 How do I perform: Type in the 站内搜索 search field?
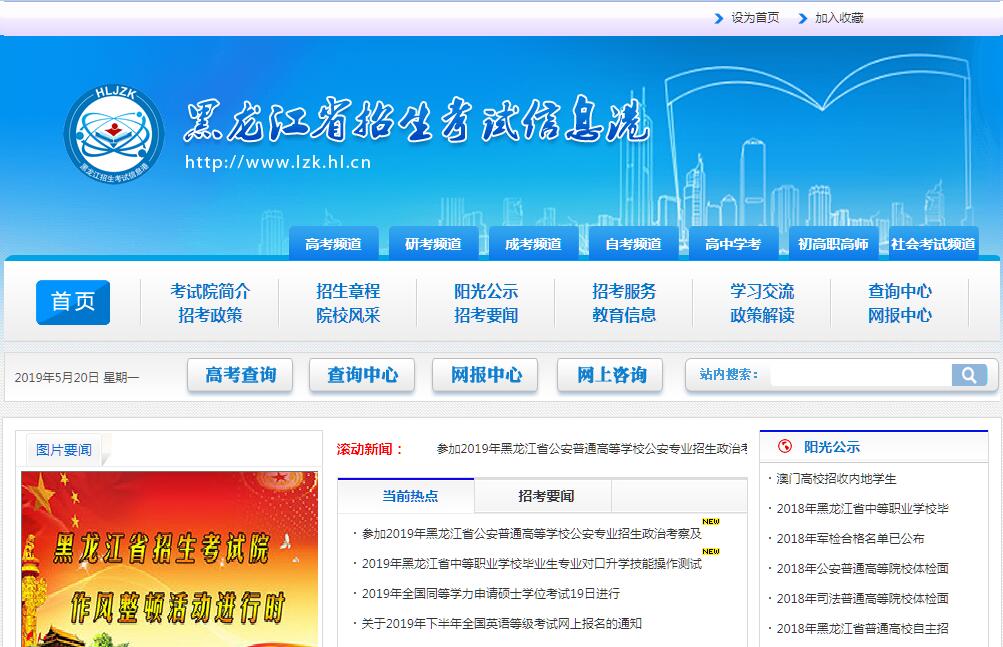click(x=860, y=375)
